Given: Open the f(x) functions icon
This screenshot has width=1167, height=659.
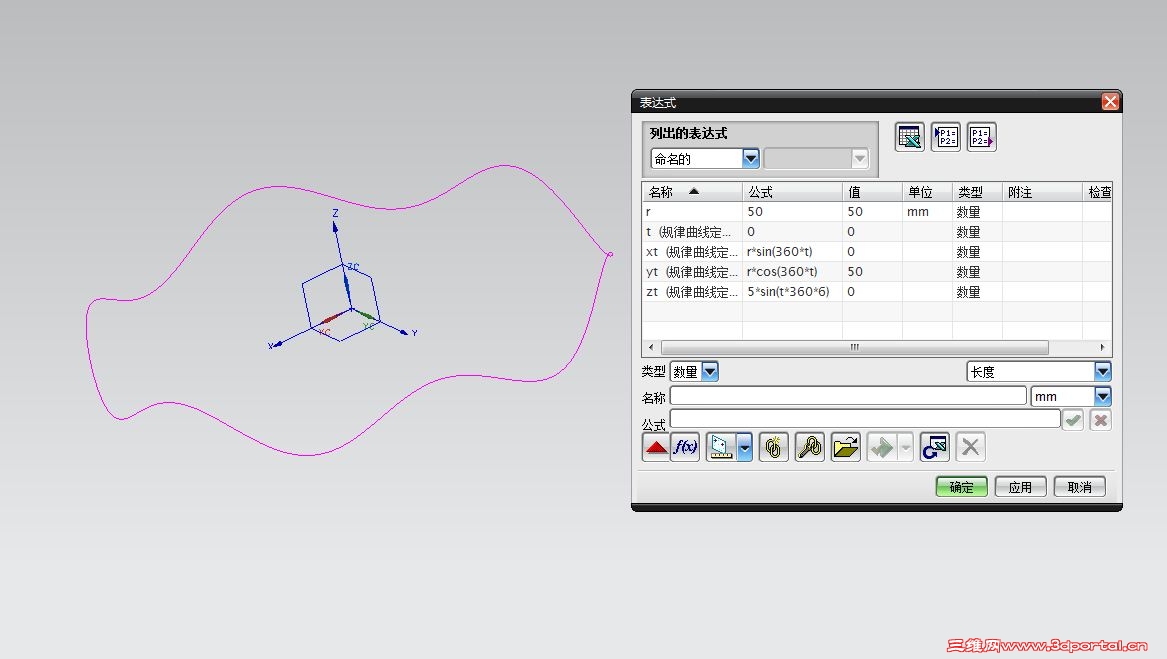Looking at the screenshot, I should click(x=685, y=448).
